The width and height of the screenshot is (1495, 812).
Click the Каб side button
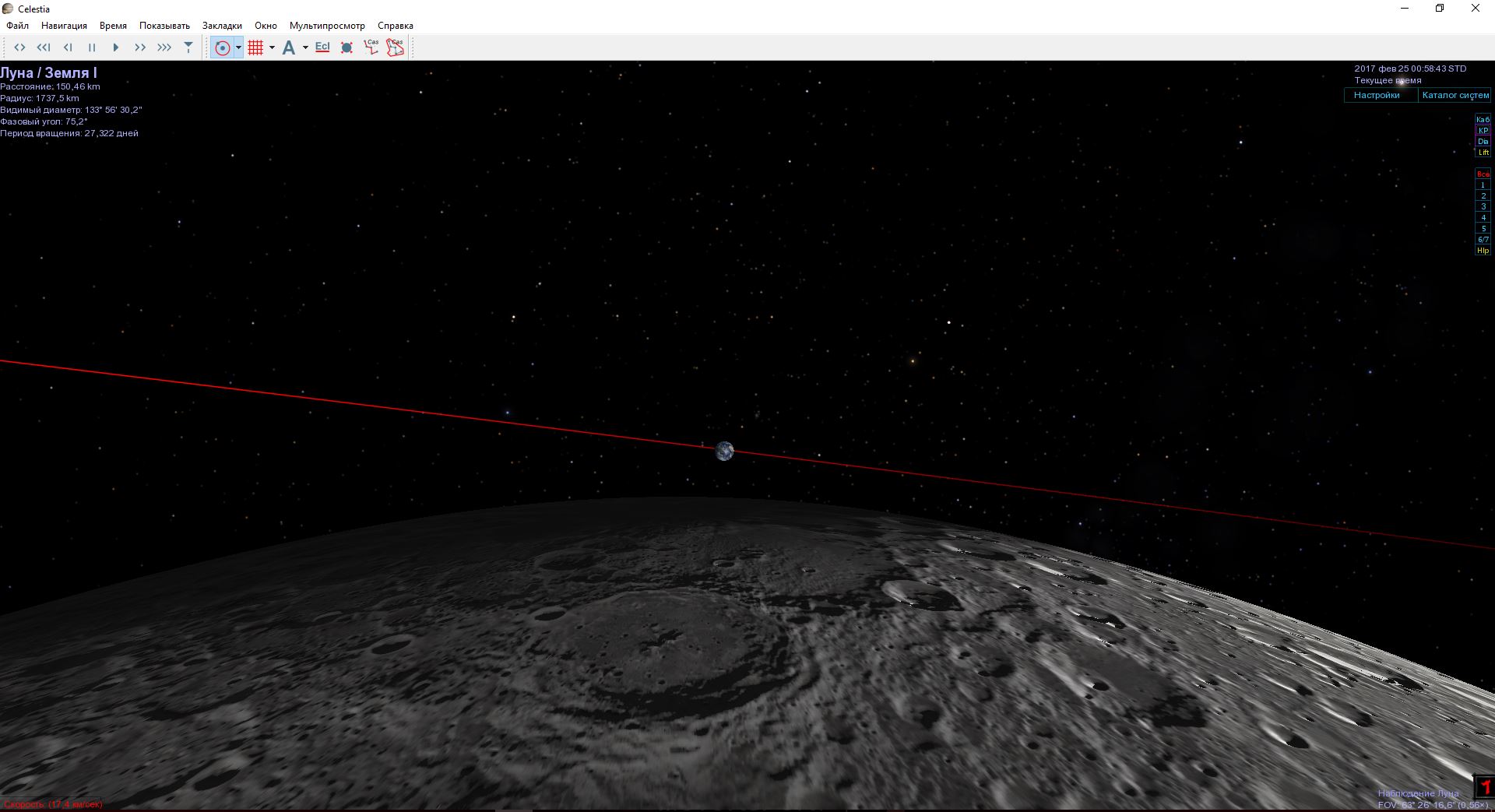(x=1483, y=120)
